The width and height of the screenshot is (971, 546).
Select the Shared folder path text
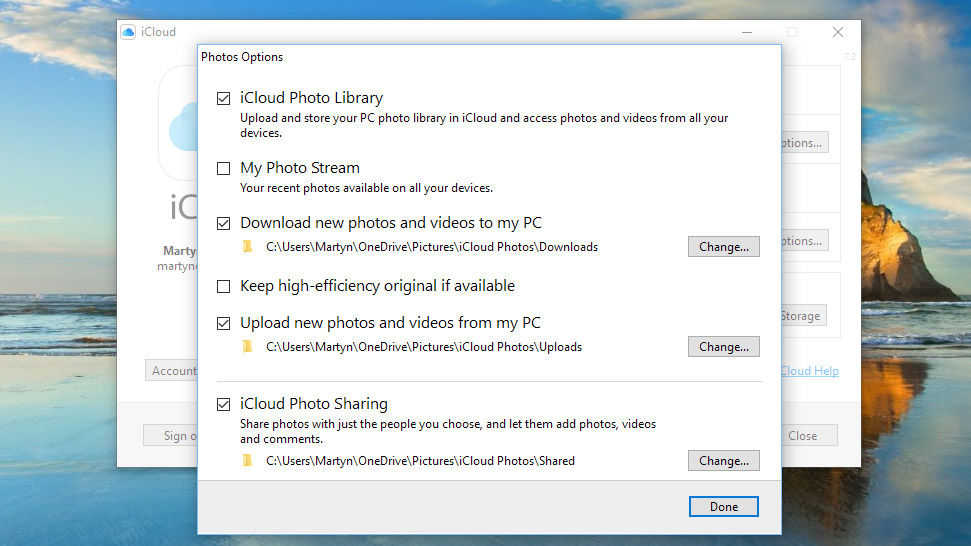tap(420, 461)
